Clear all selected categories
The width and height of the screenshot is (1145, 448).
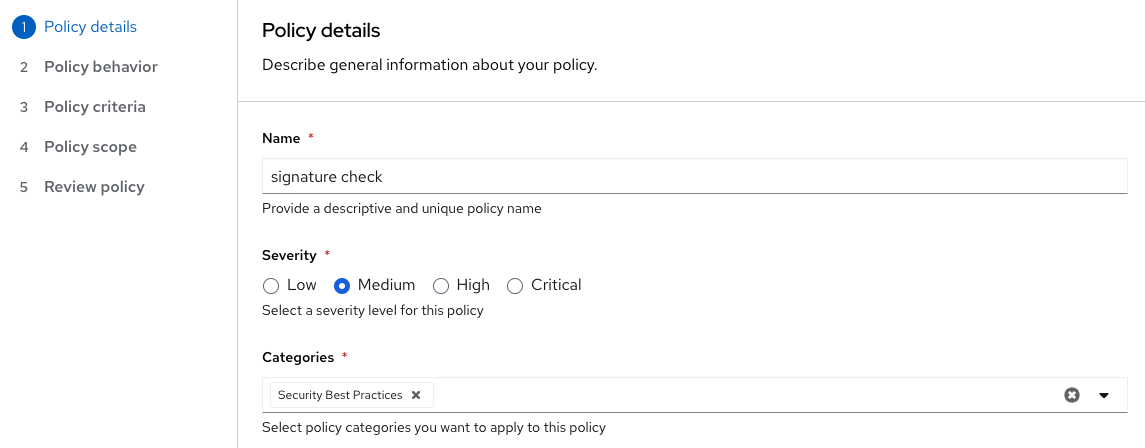coord(1072,395)
